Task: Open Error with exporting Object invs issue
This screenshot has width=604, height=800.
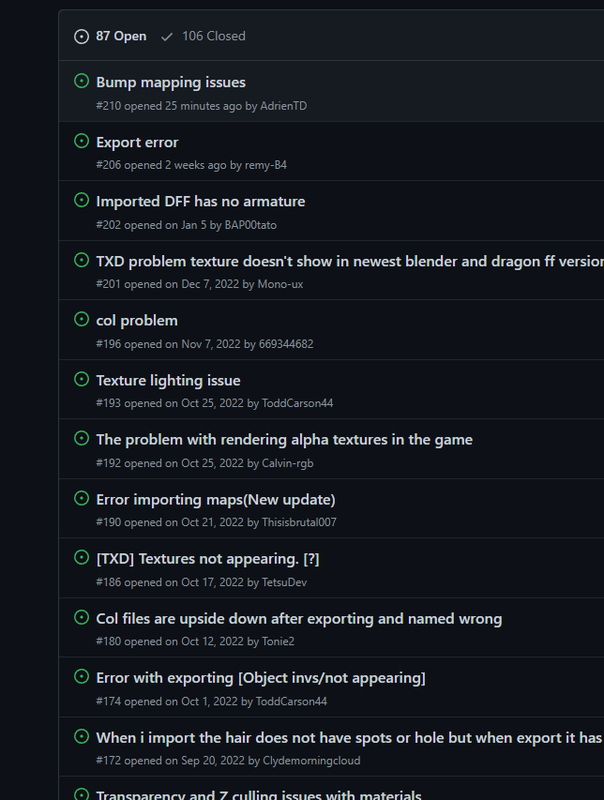Action: [x=260, y=678]
